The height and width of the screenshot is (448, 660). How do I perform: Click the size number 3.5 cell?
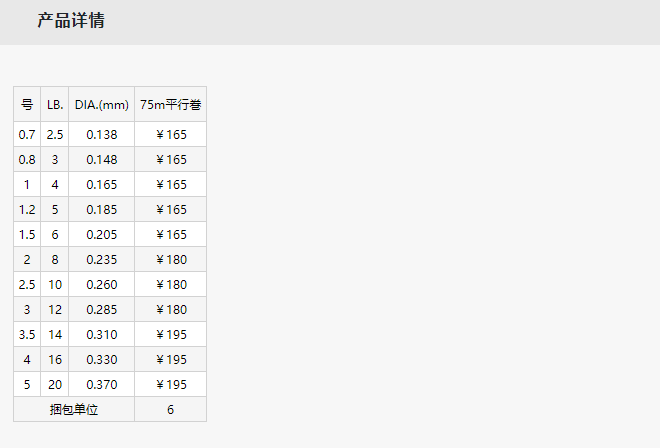[x=27, y=334]
